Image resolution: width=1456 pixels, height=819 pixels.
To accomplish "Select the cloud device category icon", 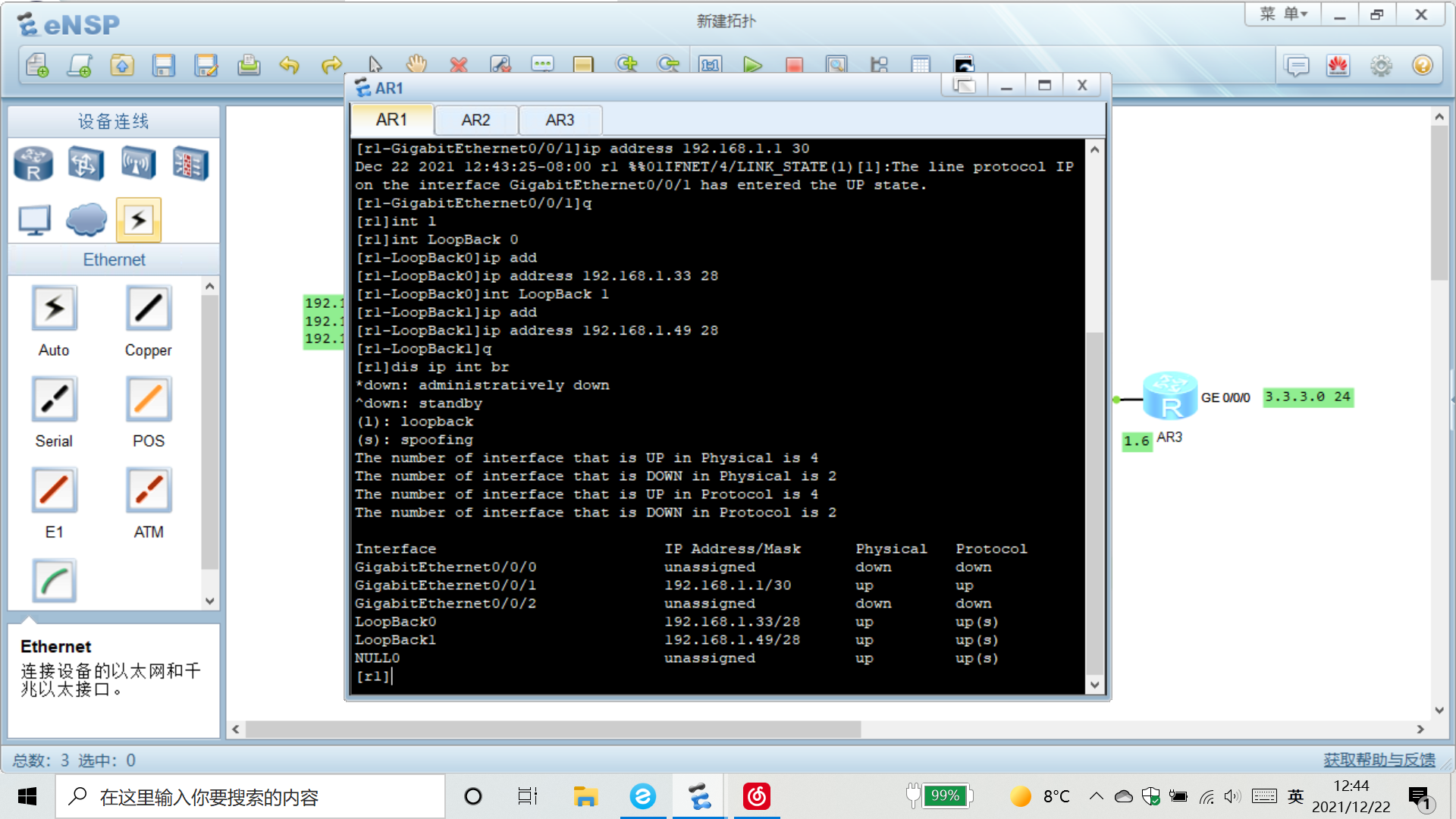I will [x=86, y=220].
